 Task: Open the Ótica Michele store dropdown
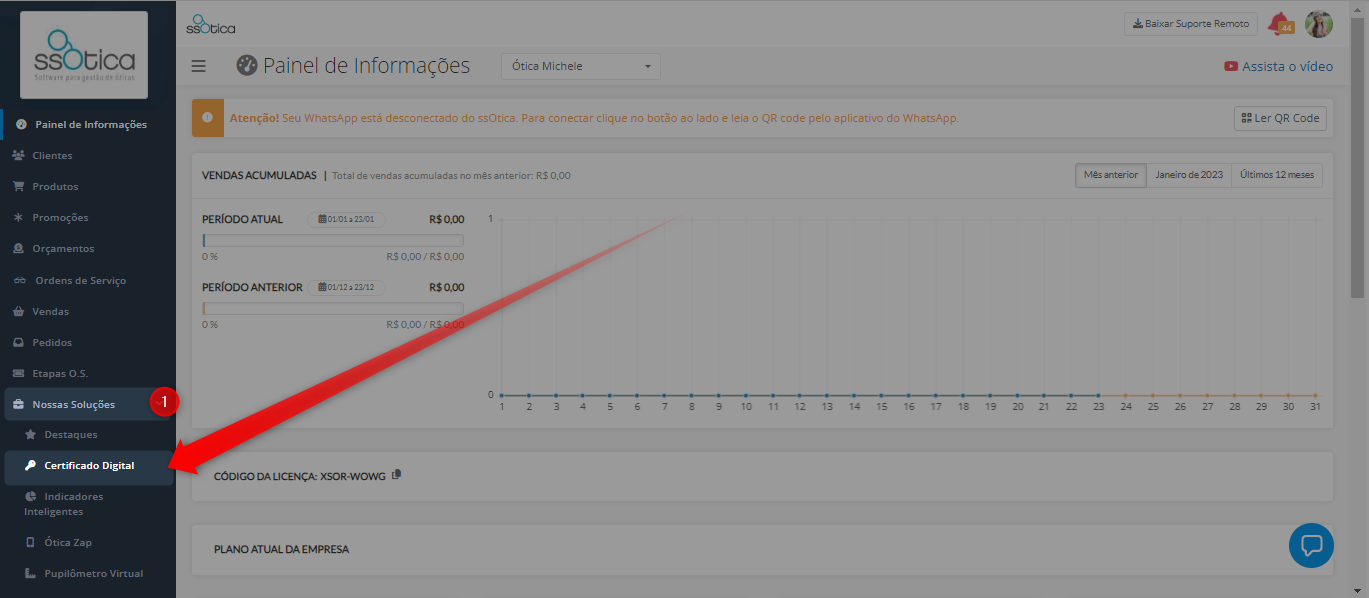click(x=580, y=66)
